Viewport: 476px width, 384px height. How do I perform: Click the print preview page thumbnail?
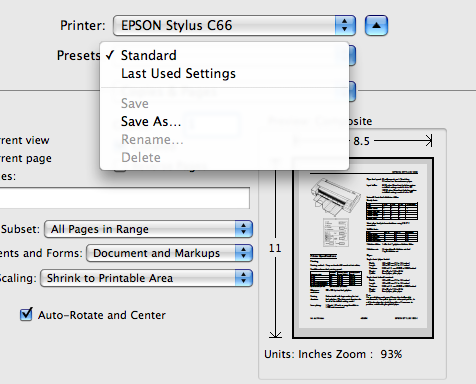tap(363, 248)
